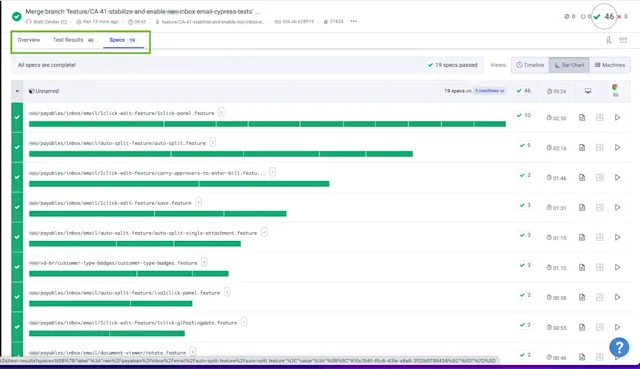This screenshot has height=369, width=640.
Task: Open the Test Results tab
Action: tap(73, 40)
